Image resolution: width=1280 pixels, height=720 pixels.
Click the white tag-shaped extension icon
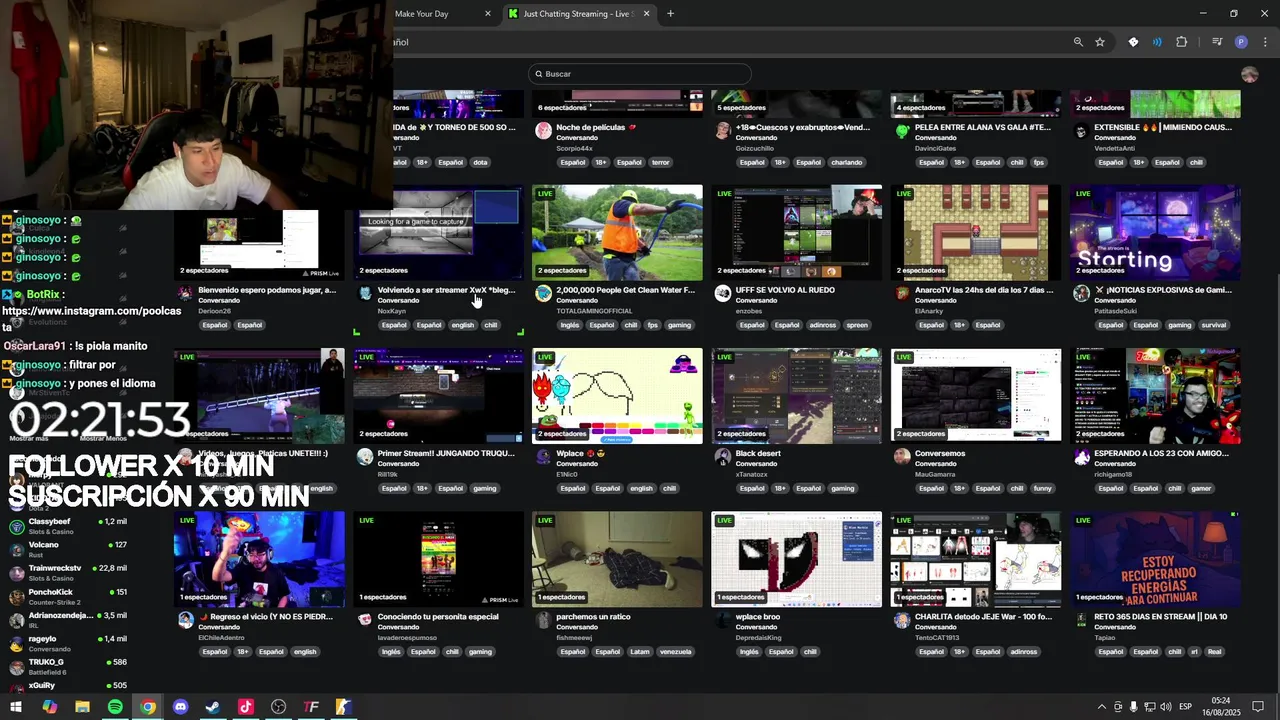(x=1133, y=42)
